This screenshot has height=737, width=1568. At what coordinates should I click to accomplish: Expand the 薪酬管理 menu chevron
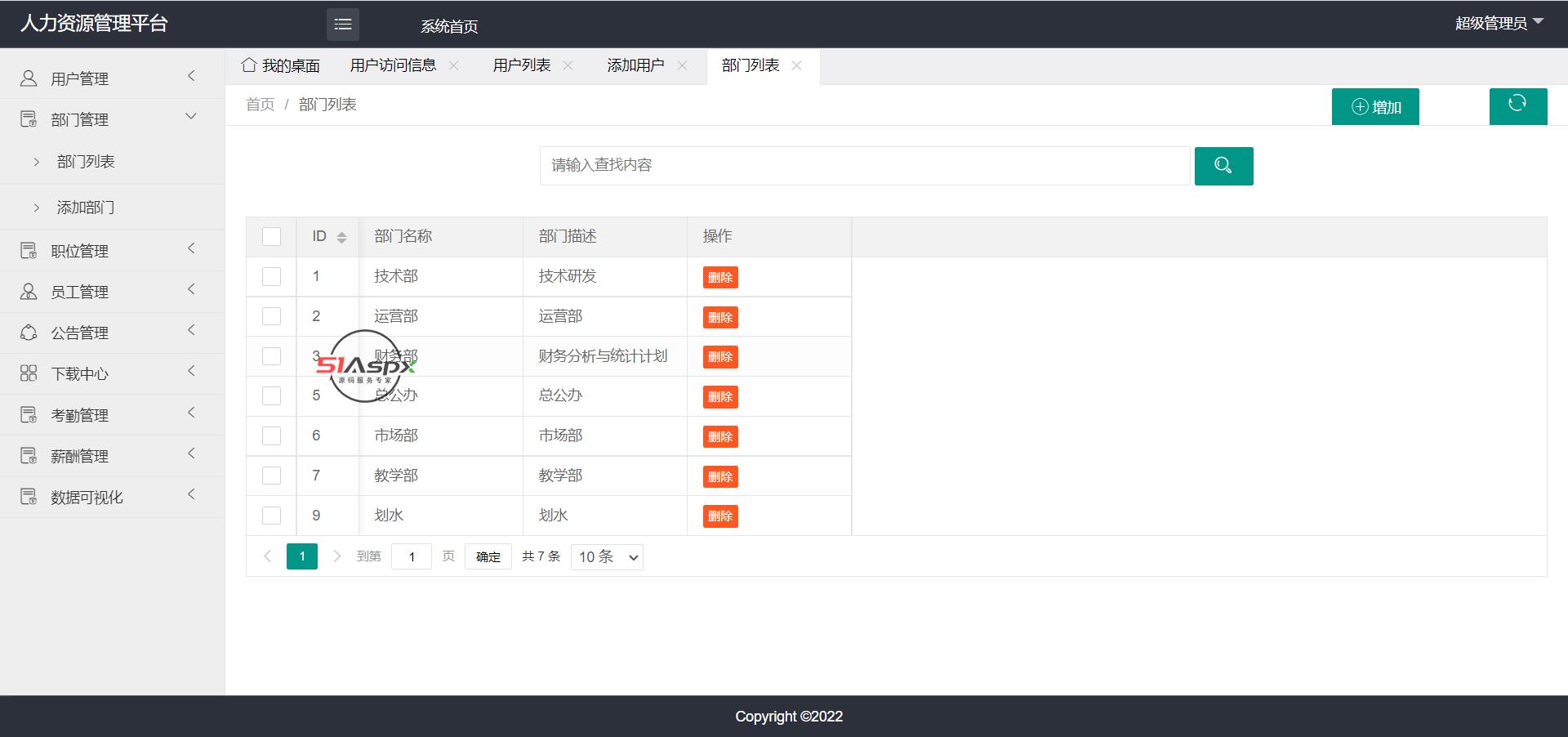click(191, 453)
